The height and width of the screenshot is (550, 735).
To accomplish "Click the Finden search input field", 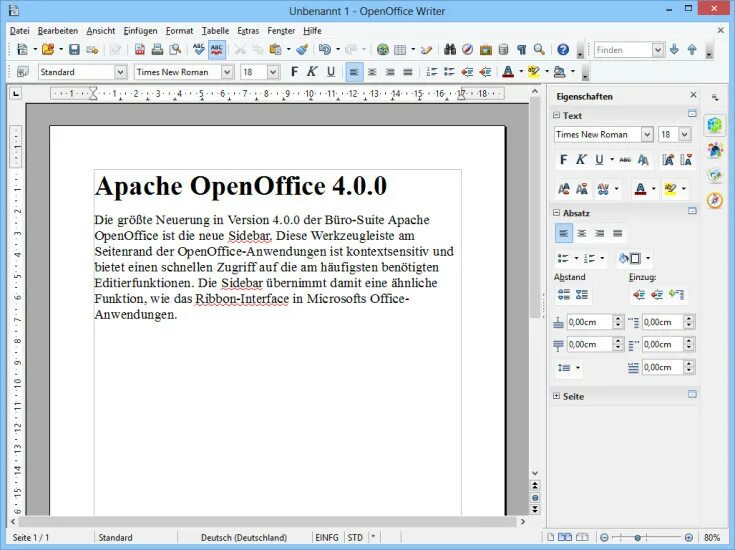I will (623, 50).
